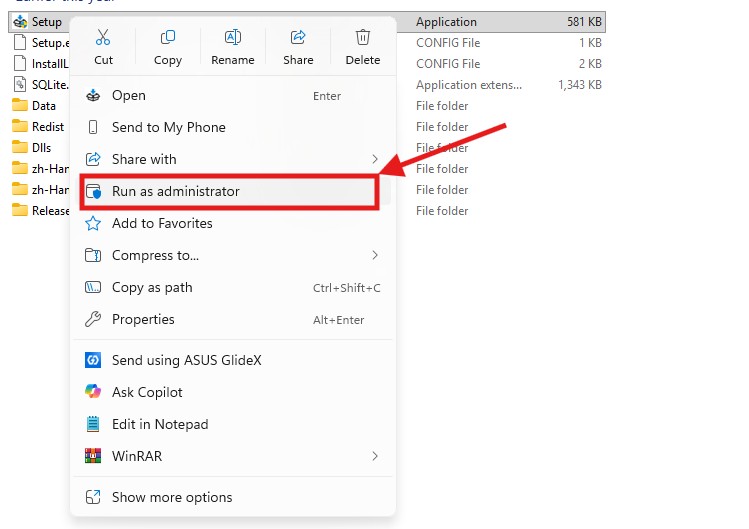This screenshot has width=749, height=529.
Task: Click the SQLite dll file icon
Action: 20,85
